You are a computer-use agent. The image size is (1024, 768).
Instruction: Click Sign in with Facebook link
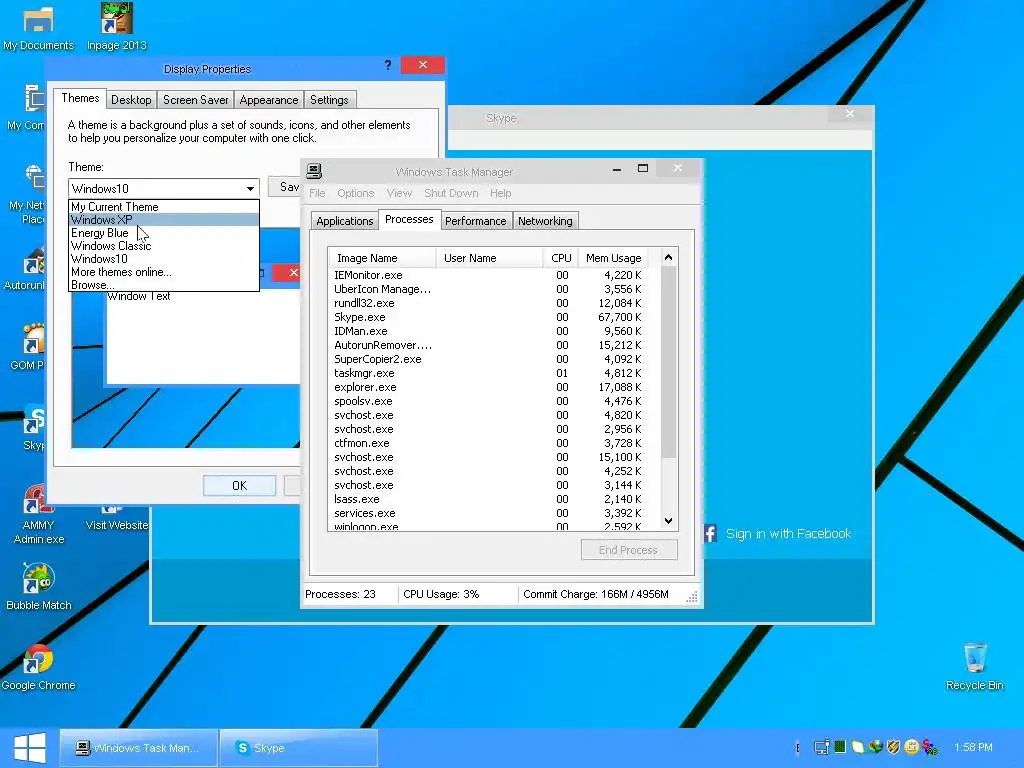788,534
